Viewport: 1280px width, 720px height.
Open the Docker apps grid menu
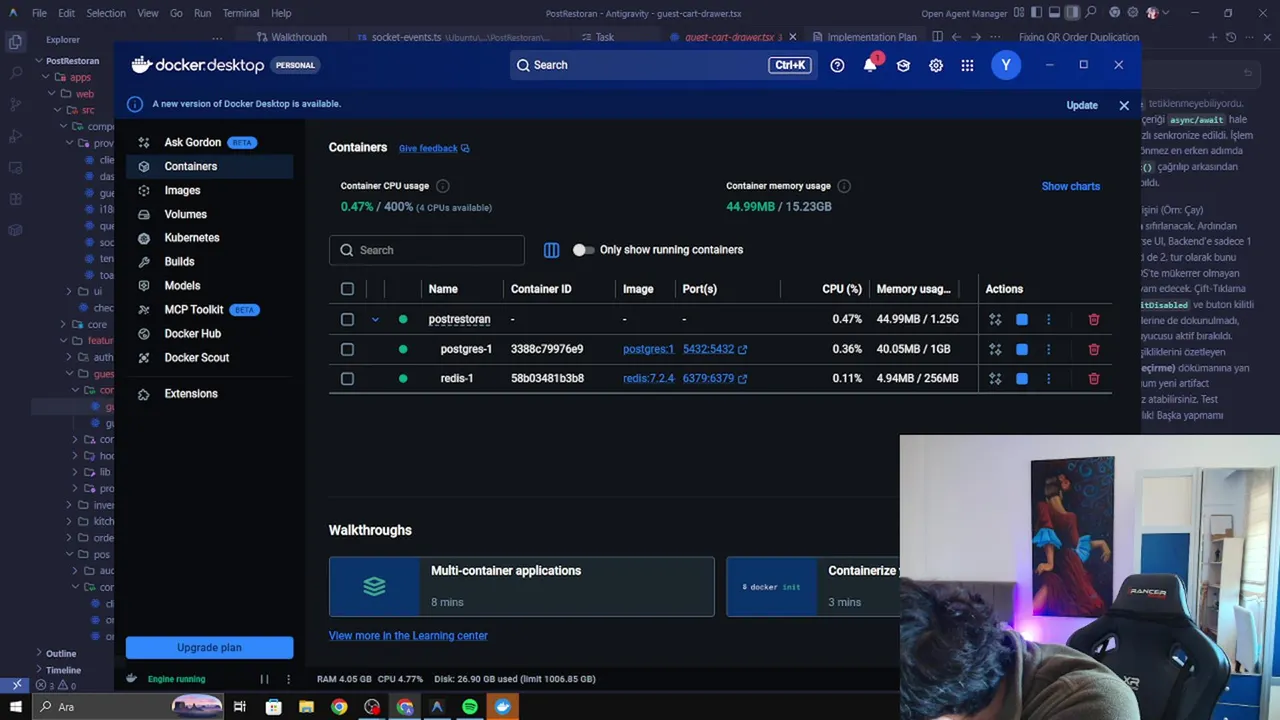point(967,65)
